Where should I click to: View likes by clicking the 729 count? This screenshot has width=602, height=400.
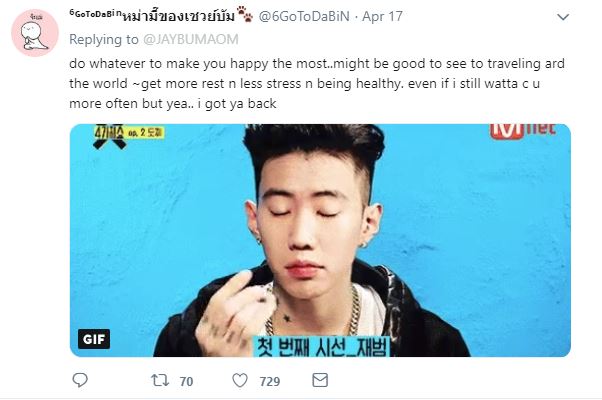pyautogui.click(x=270, y=381)
